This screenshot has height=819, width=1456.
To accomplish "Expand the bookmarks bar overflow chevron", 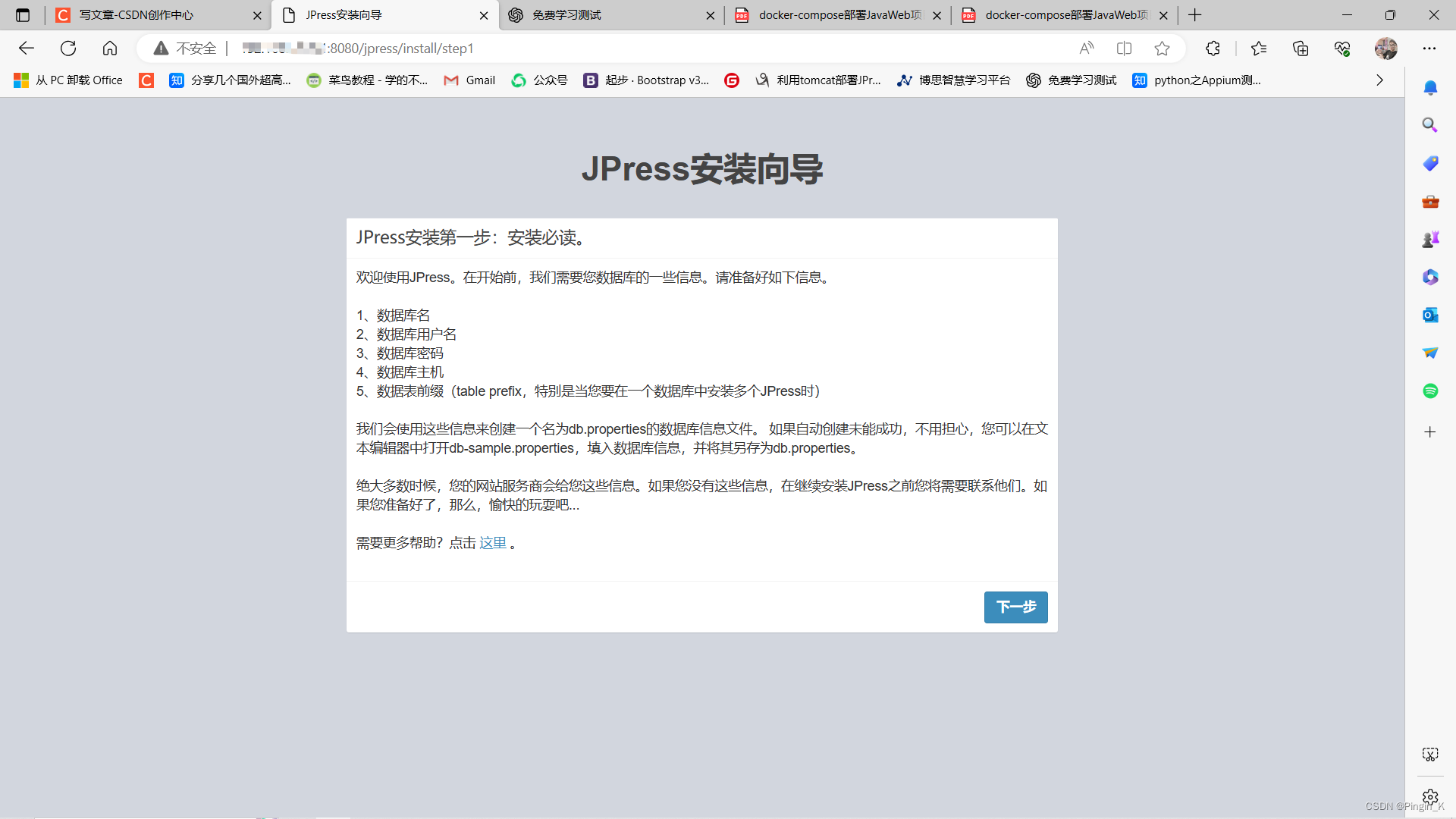I will [1379, 80].
